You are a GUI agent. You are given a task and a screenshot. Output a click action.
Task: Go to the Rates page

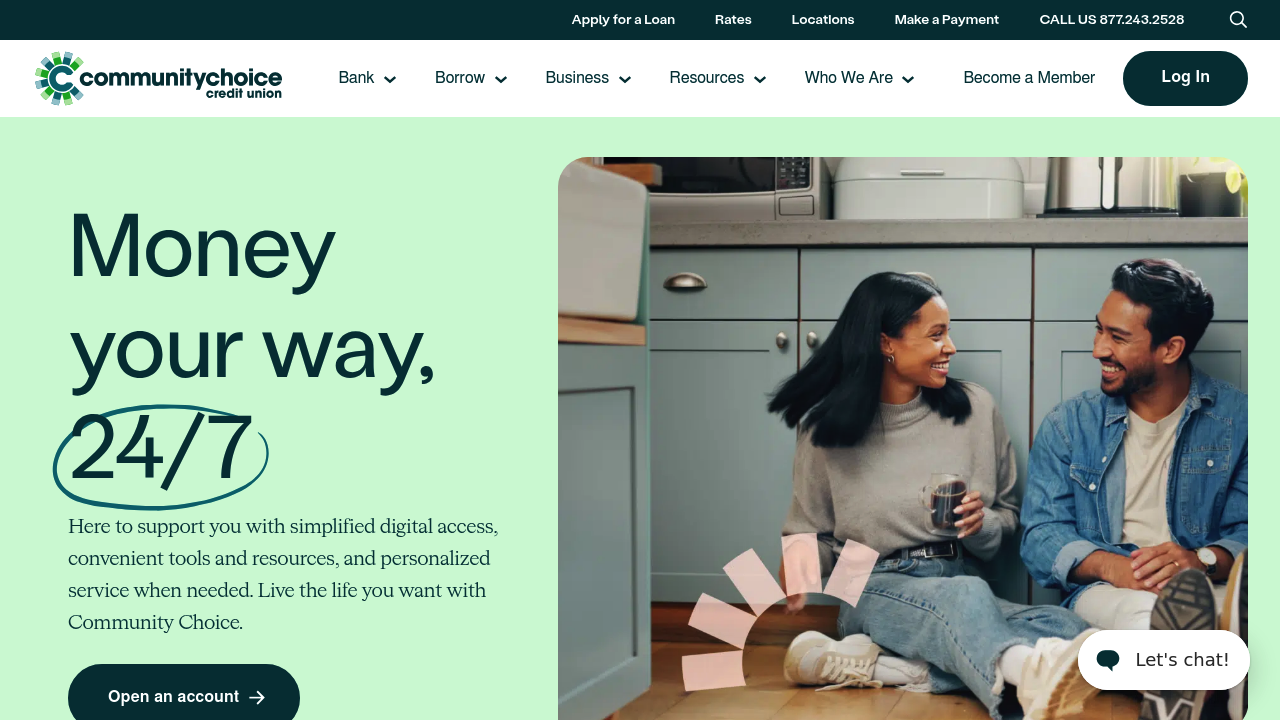coord(733,20)
